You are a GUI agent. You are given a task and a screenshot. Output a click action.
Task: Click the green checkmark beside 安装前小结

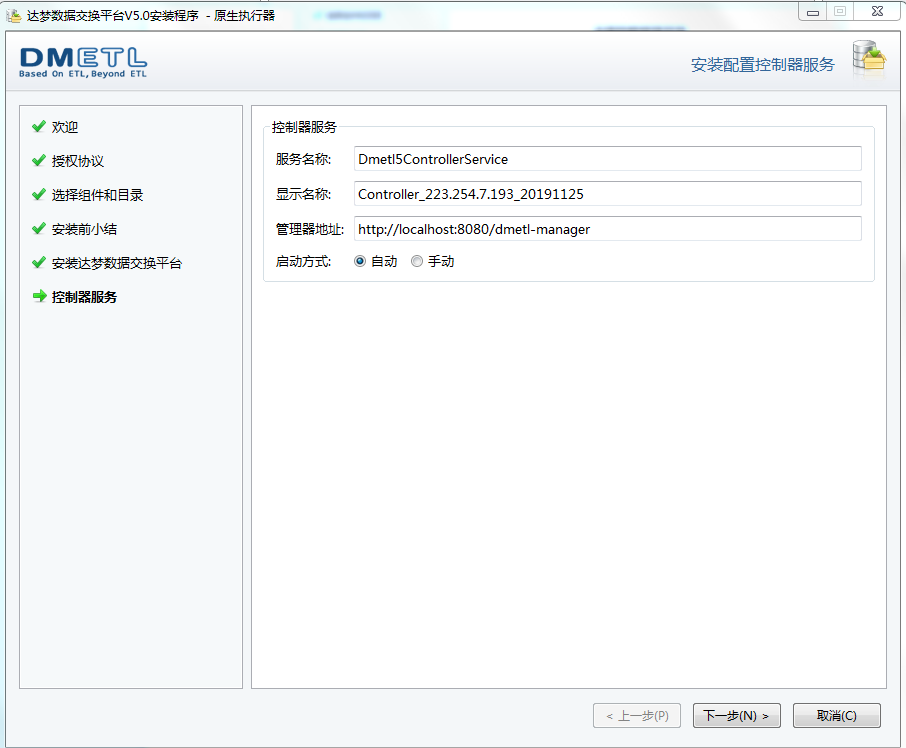click(39, 229)
